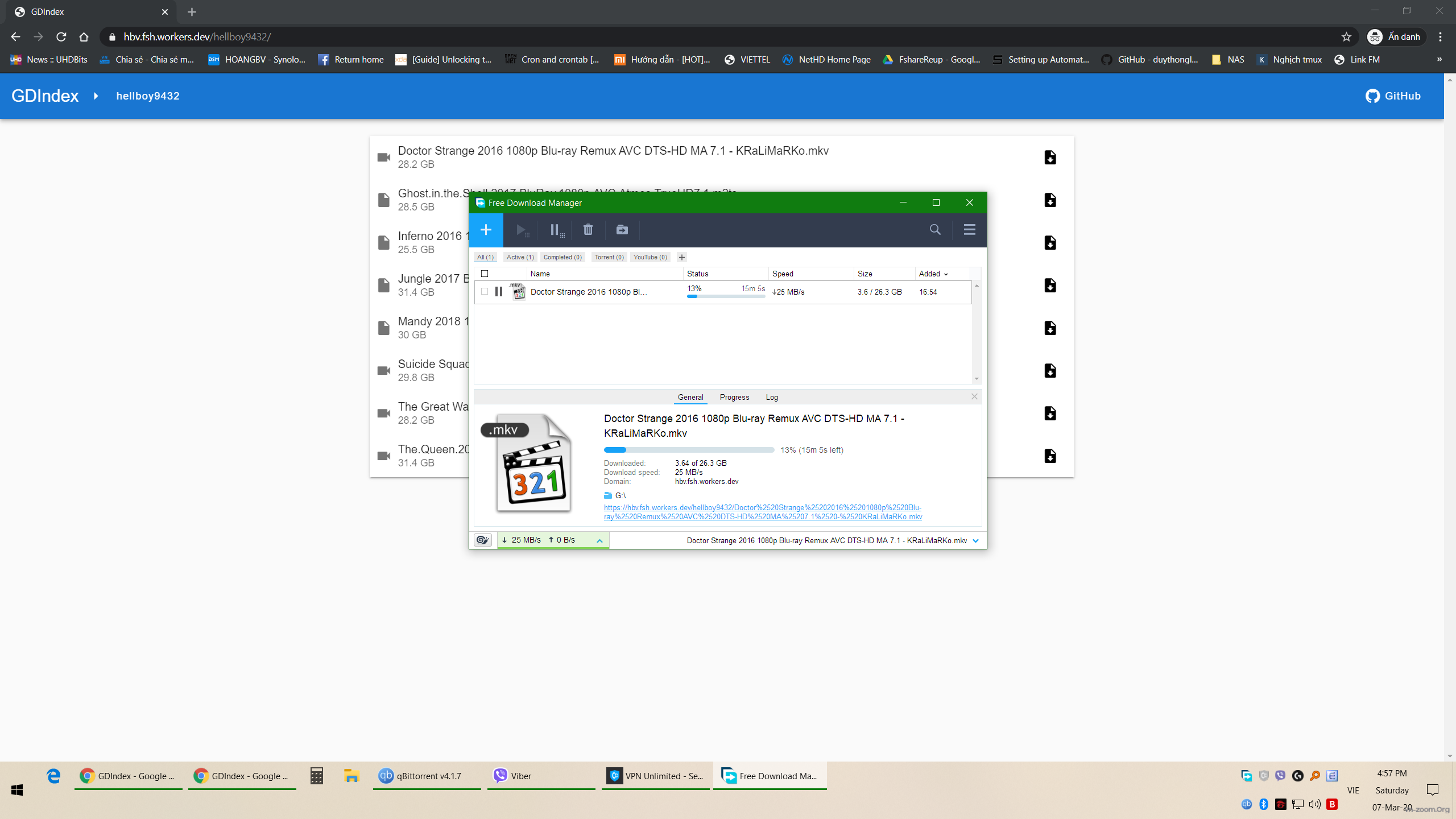Open G:\ destination folder
The height and width of the screenshot is (819, 1456).
click(615, 495)
